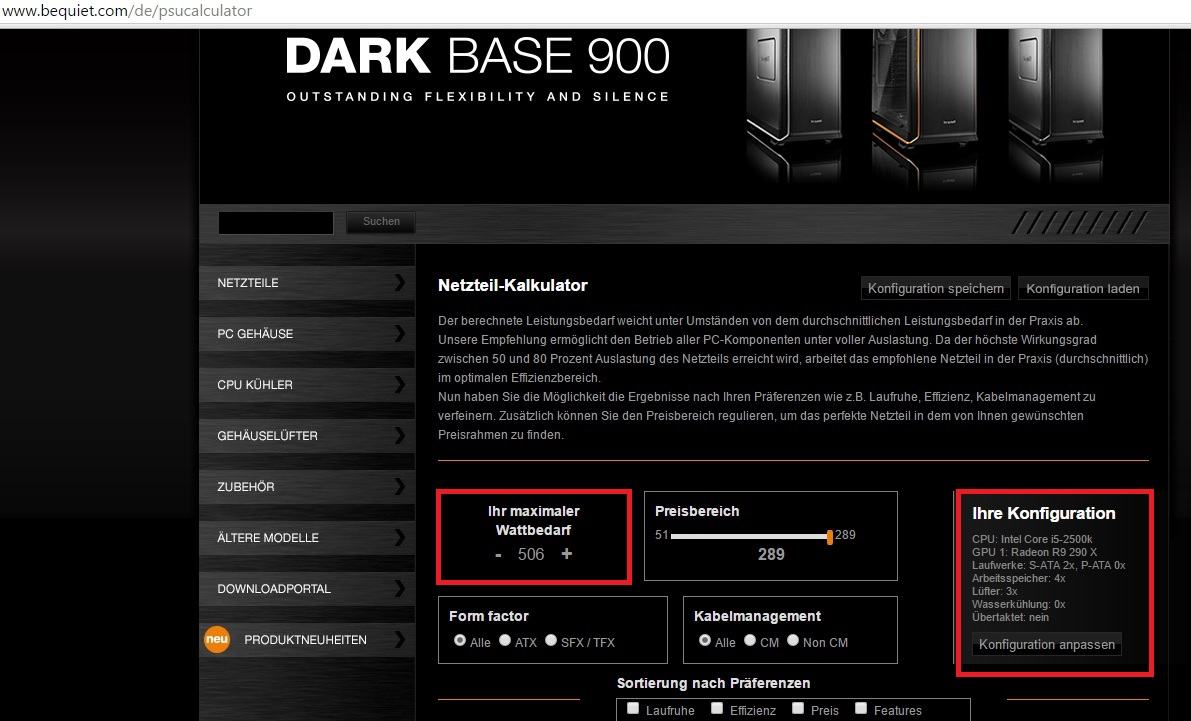Open the ZUBEHÖR menu item
This screenshot has width=1191, height=721.
pyautogui.click(x=307, y=486)
